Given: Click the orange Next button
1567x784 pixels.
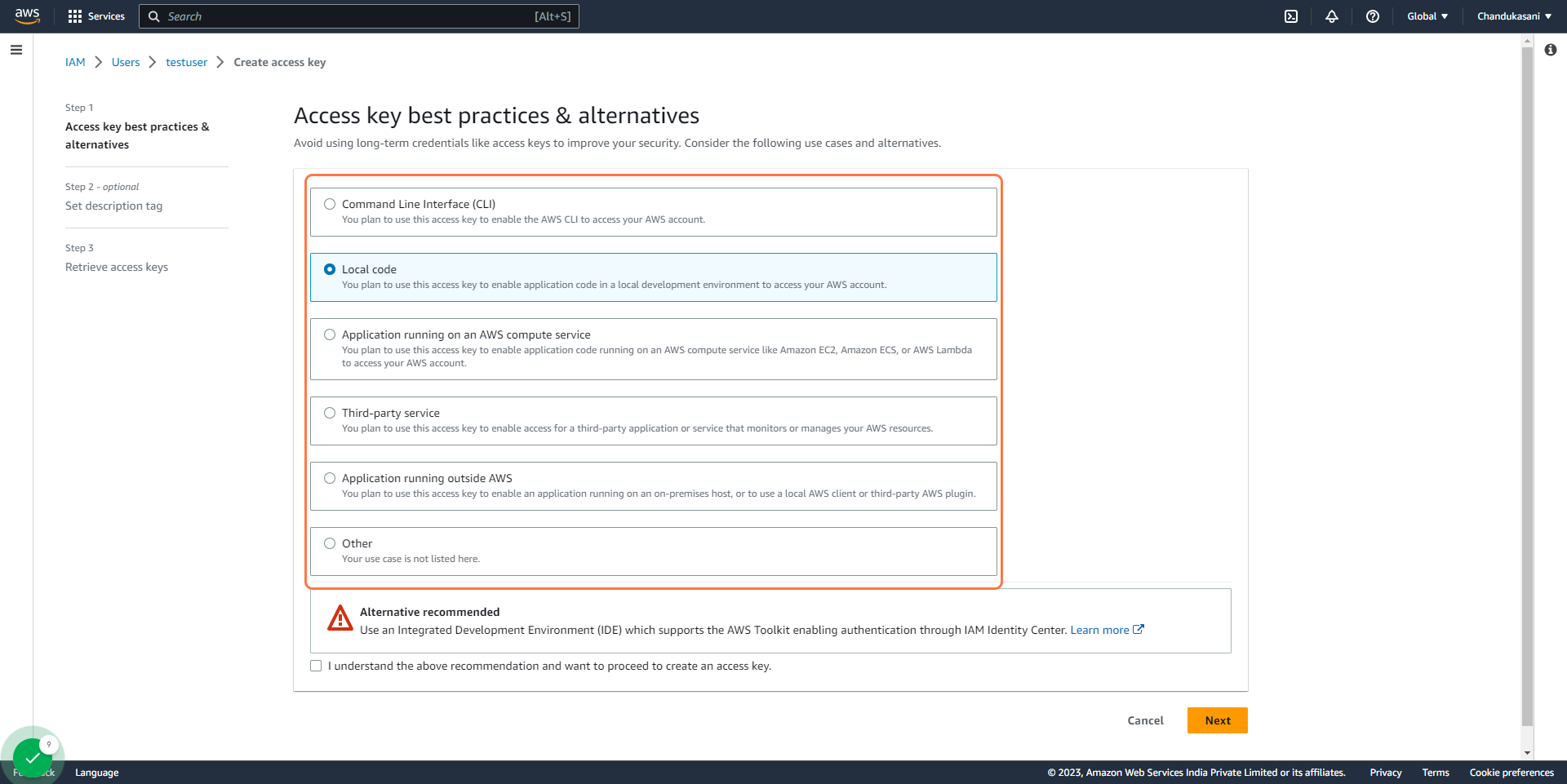Looking at the screenshot, I should pyautogui.click(x=1218, y=720).
